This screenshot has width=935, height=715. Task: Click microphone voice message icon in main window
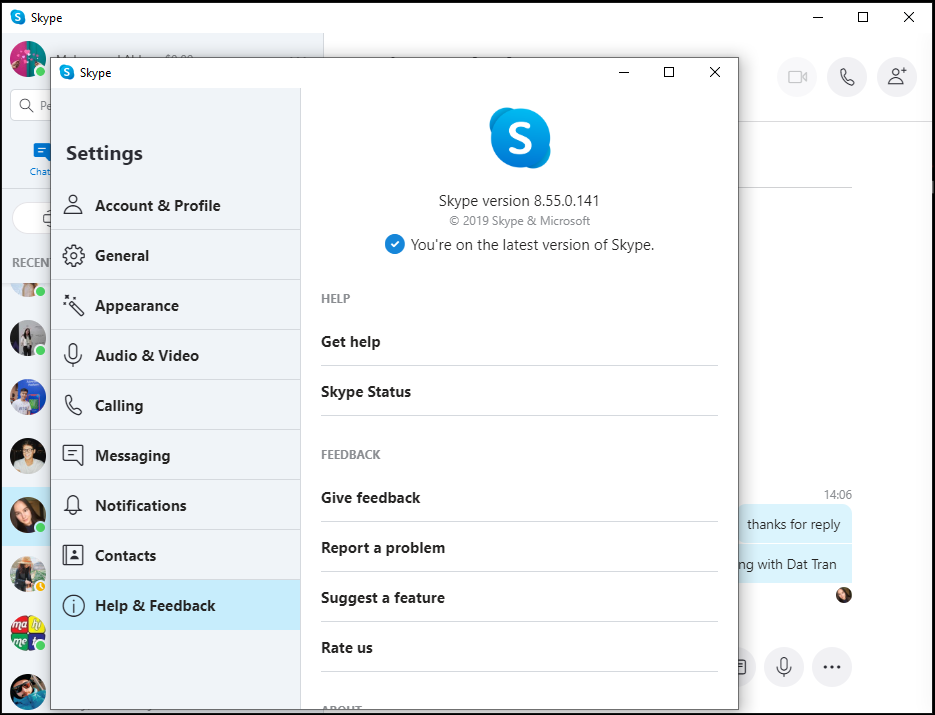784,667
